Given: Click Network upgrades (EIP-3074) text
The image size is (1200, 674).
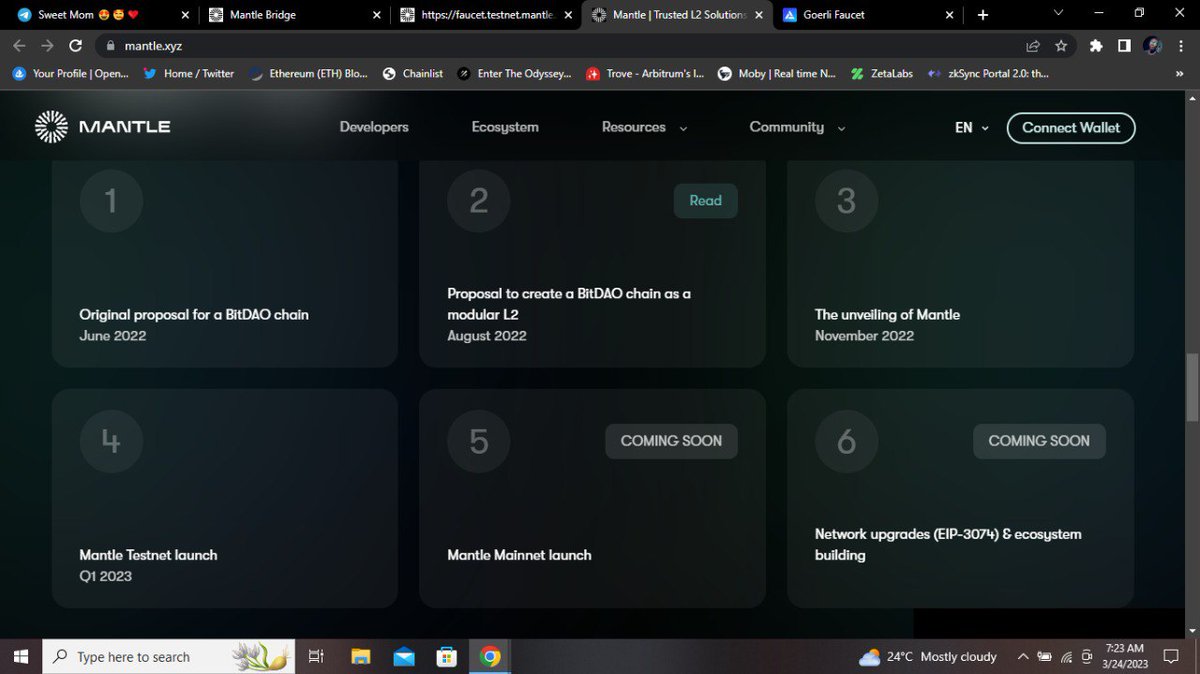Looking at the screenshot, I should point(948,544).
